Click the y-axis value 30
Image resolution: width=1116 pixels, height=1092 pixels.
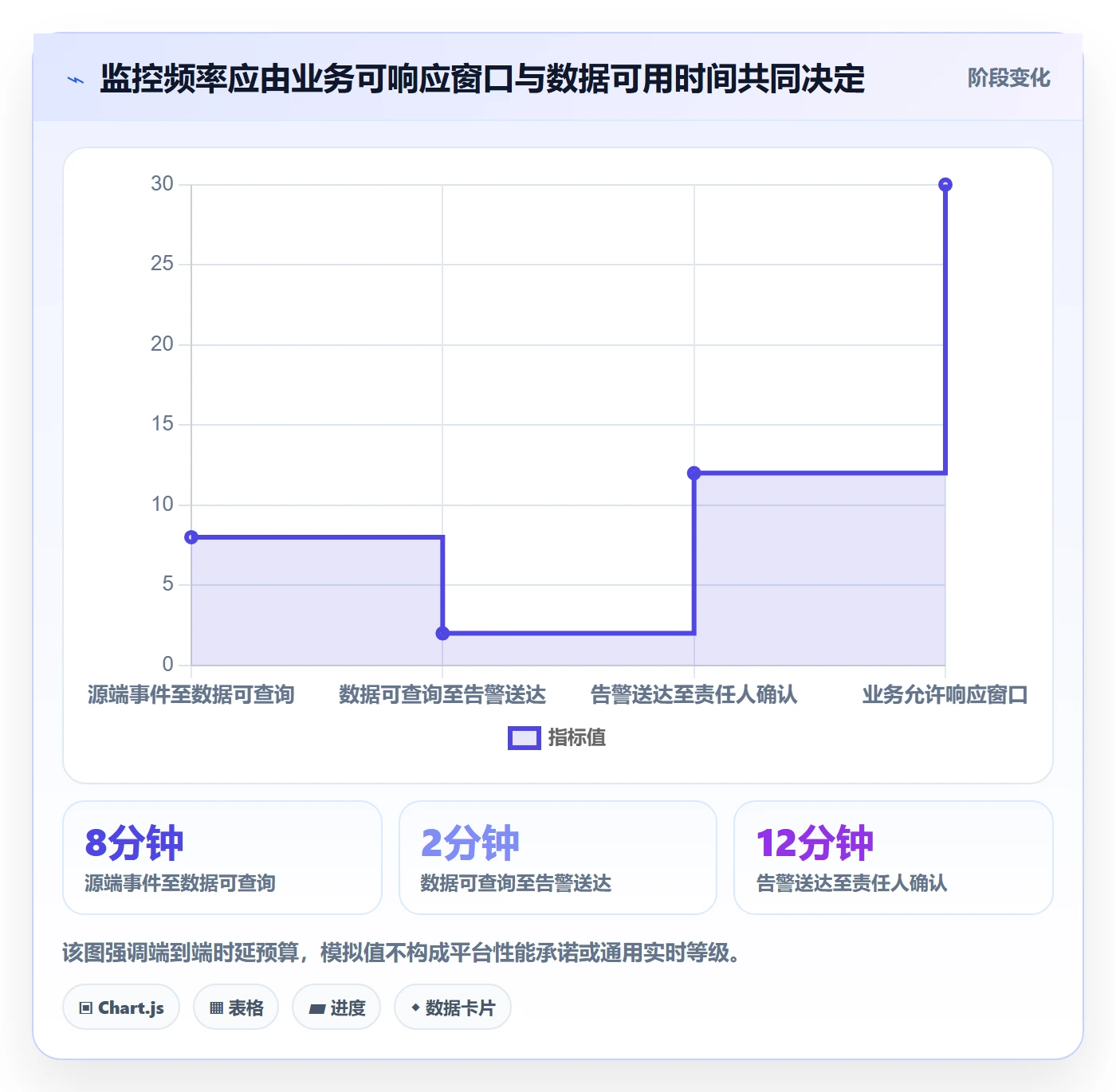(x=162, y=184)
